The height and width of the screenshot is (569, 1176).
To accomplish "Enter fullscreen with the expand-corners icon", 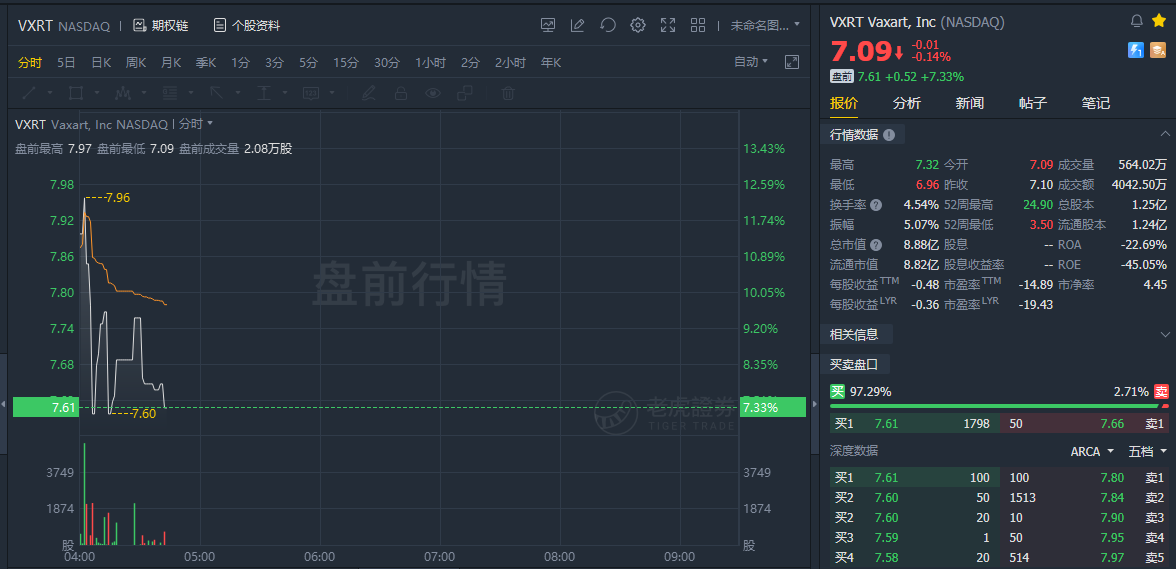I will point(668,25).
